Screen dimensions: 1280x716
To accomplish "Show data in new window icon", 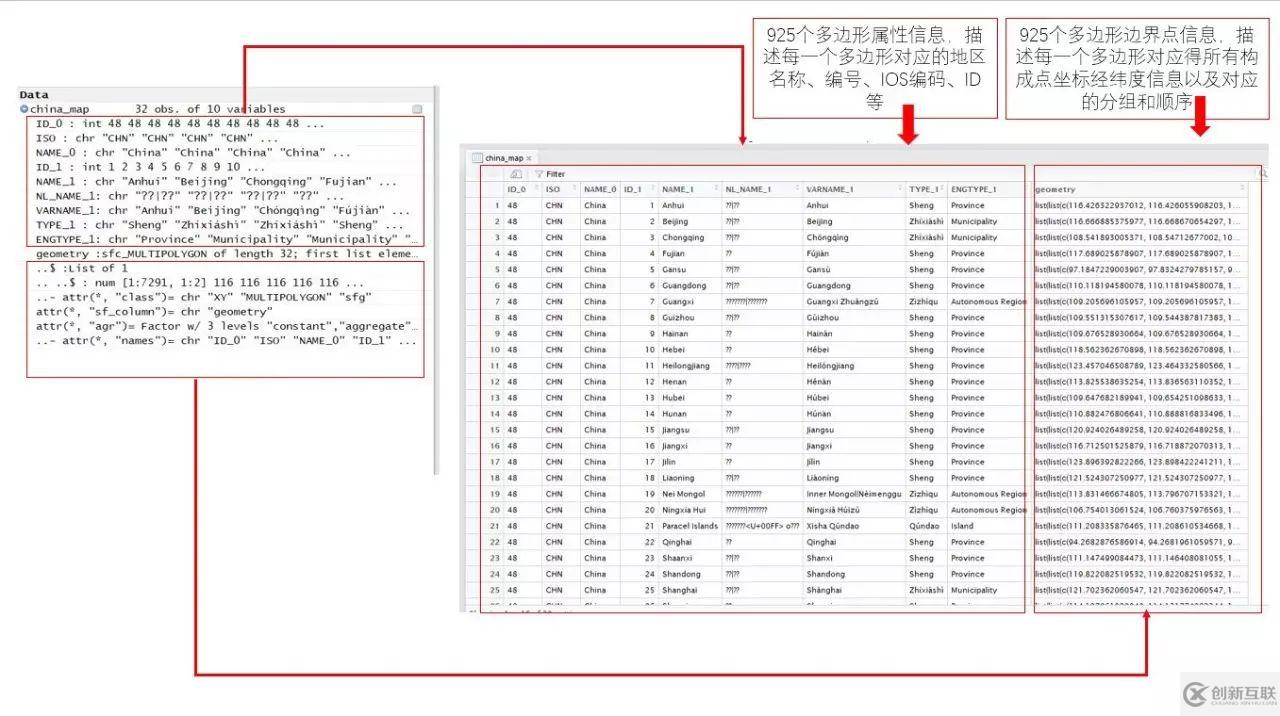I will click(516, 174).
